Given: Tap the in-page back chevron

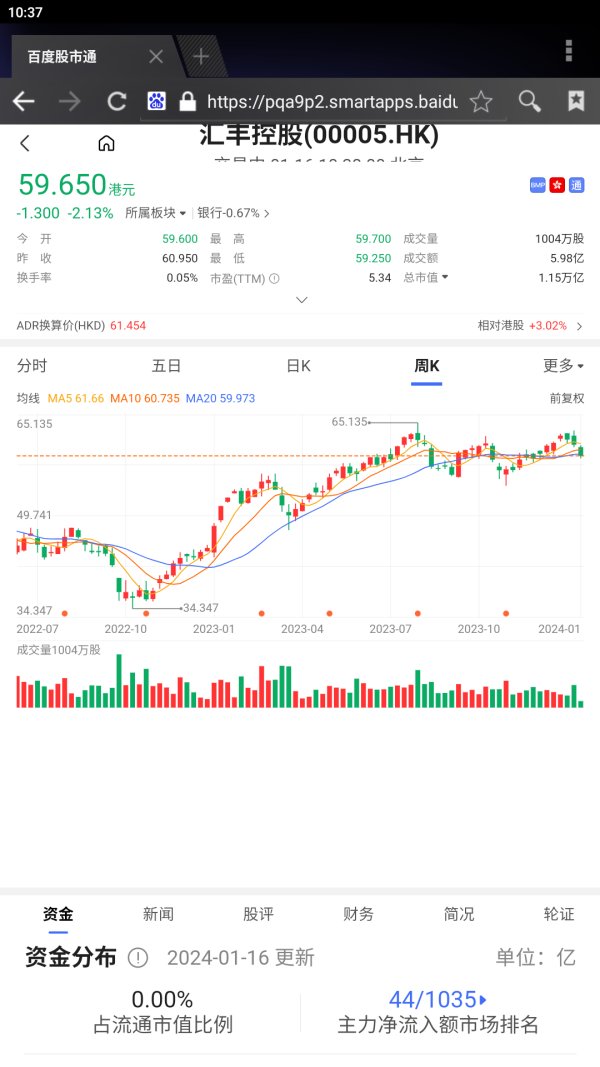Looking at the screenshot, I should (25, 144).
